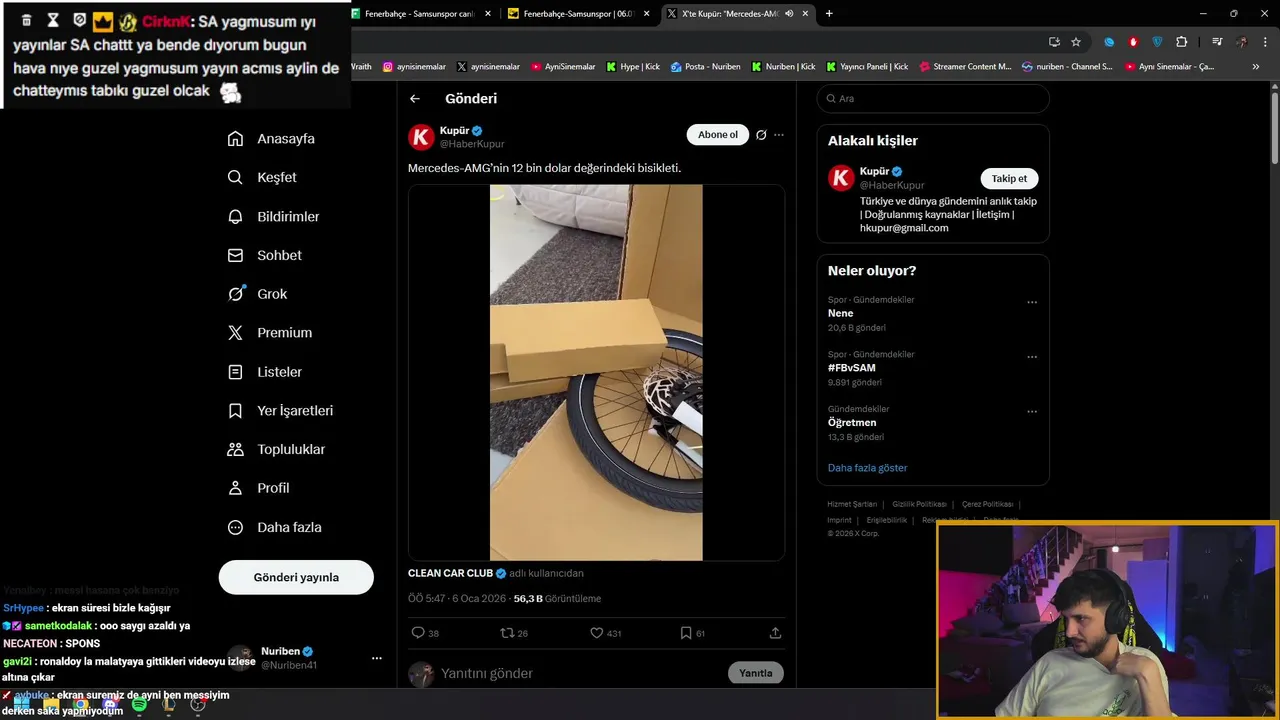This screenshot has width=1280, height=720.
Task: Go back with the Gönderi arrow
Action: (x=415, y=99)
